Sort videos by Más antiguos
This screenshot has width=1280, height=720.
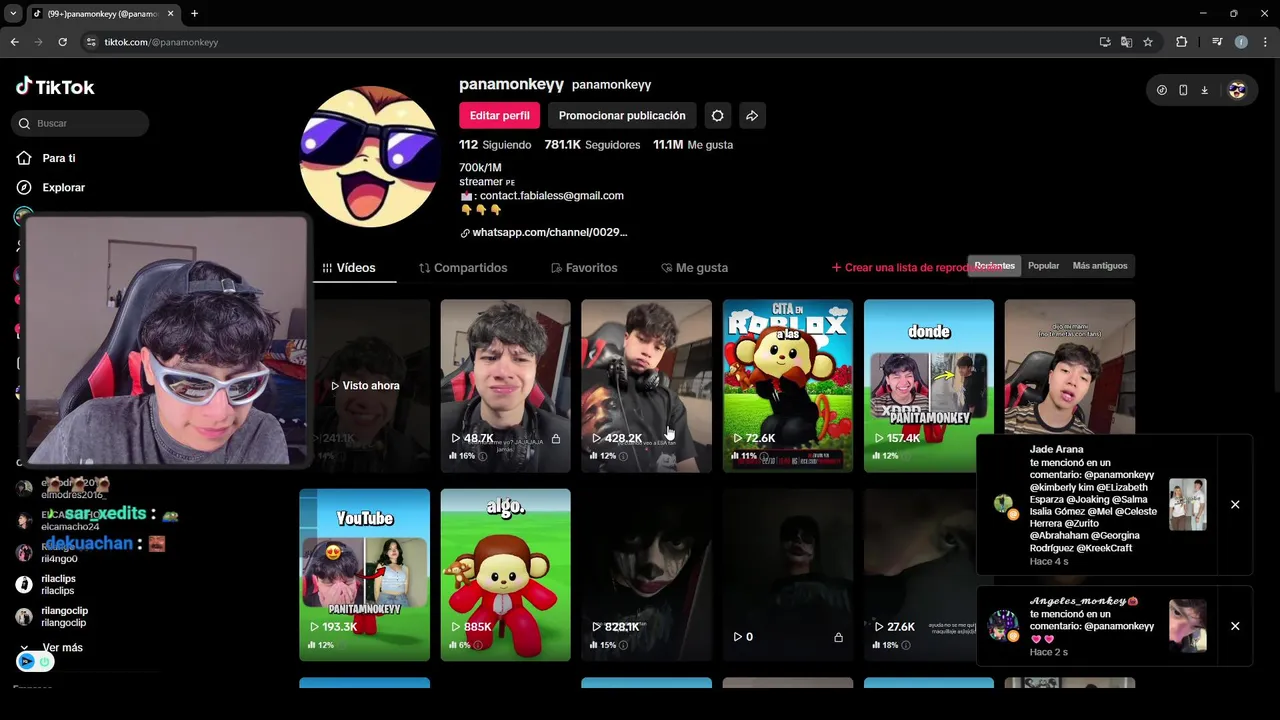point(1100,266)
